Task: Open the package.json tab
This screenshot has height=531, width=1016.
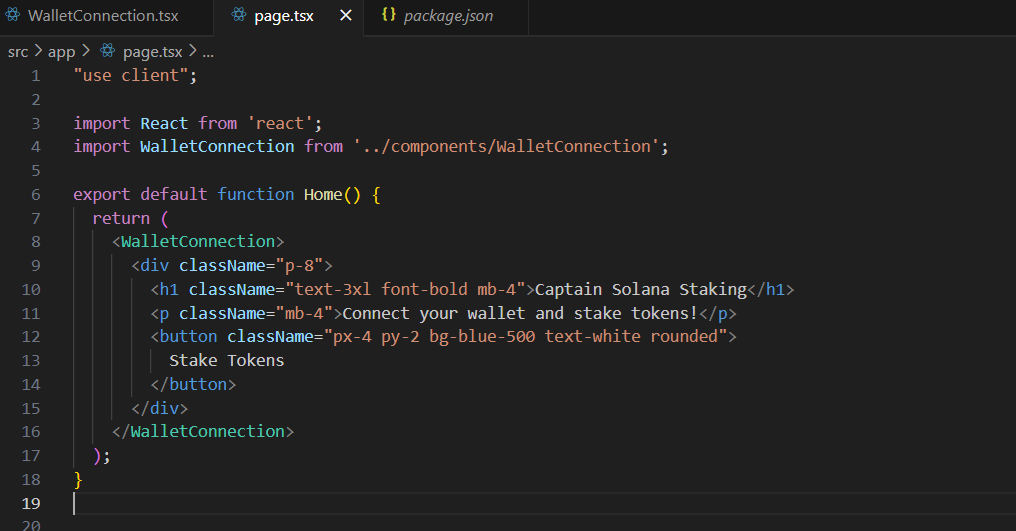Action: 448,16
